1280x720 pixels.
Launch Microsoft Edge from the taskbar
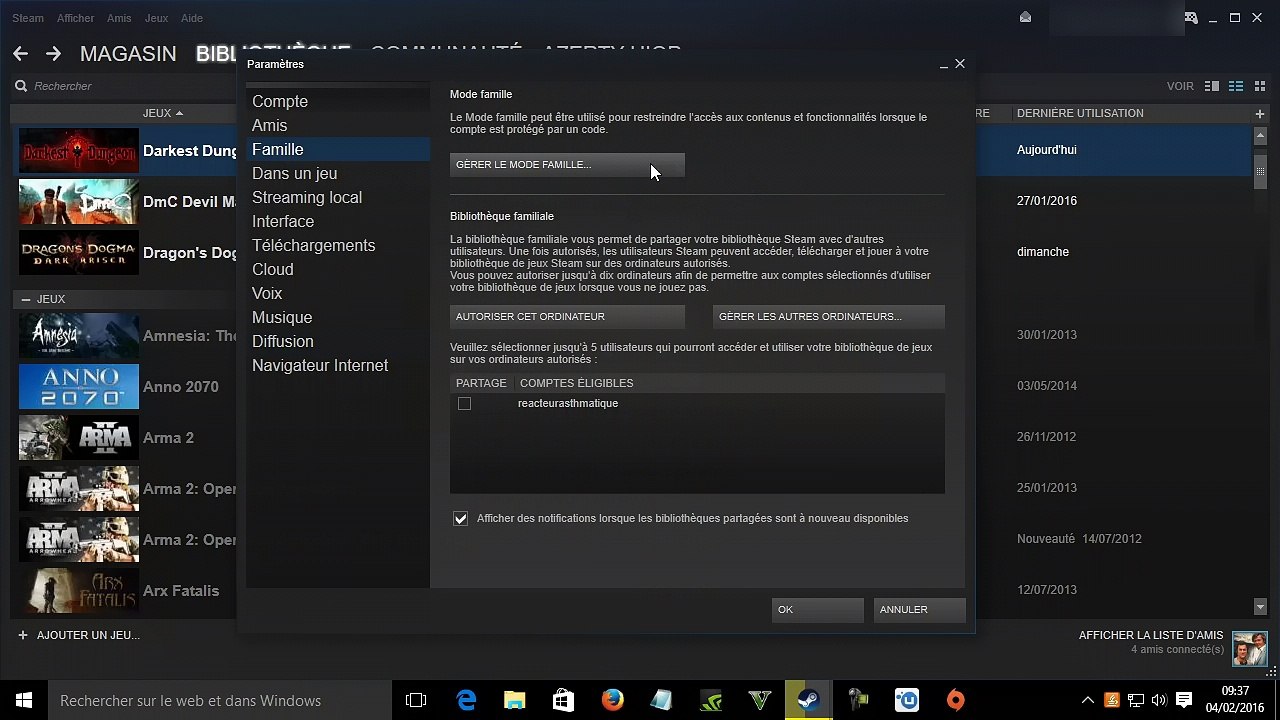pyautogui.click(x=466, y=700)
